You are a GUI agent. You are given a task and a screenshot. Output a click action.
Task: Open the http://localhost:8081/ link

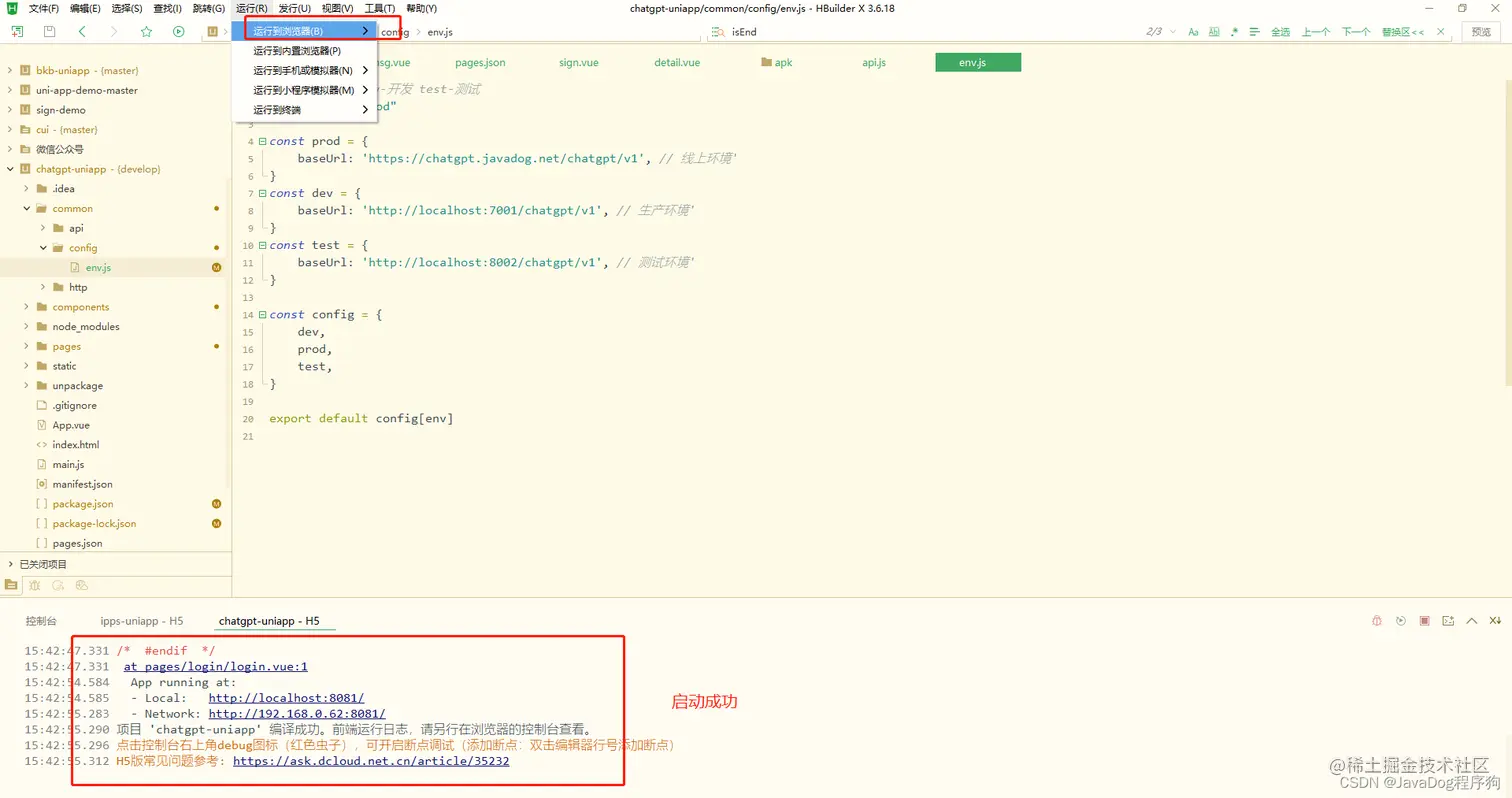tap(286, 698)
